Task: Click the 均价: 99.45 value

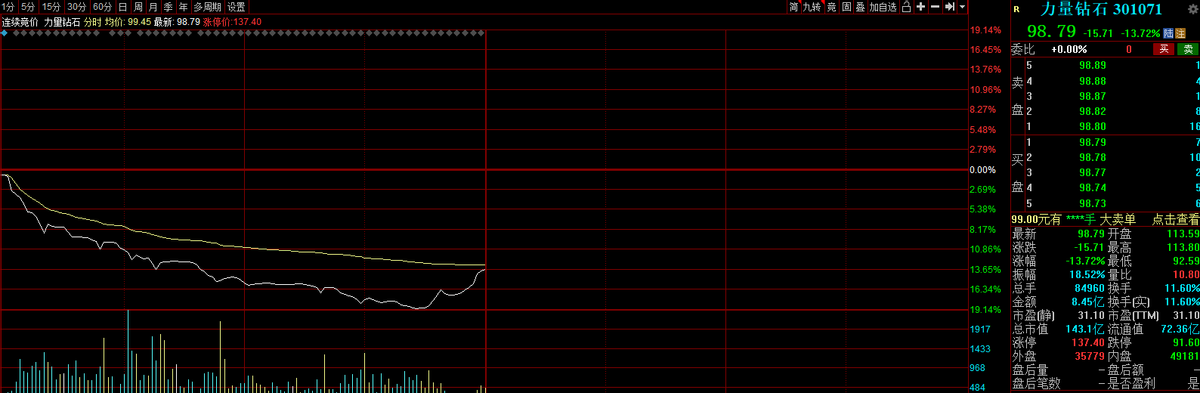Action: [x=128, y=21]
